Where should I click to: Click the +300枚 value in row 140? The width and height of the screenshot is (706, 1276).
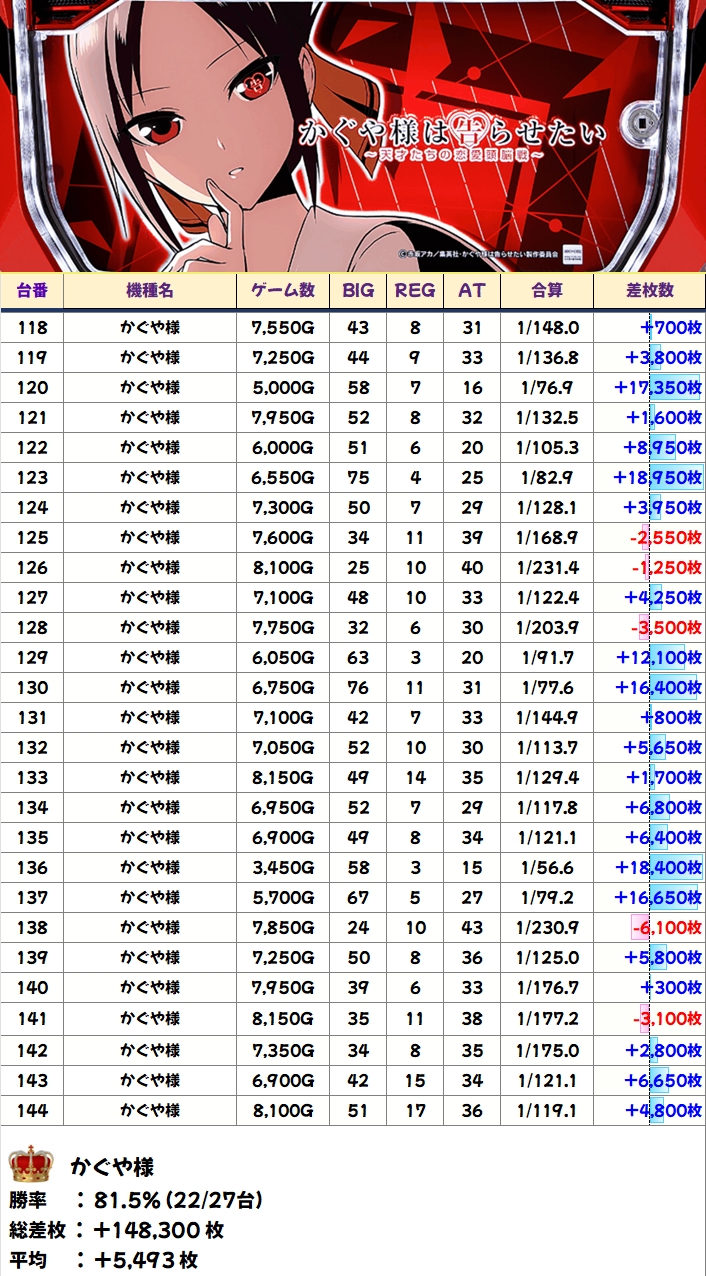[671, 990]
